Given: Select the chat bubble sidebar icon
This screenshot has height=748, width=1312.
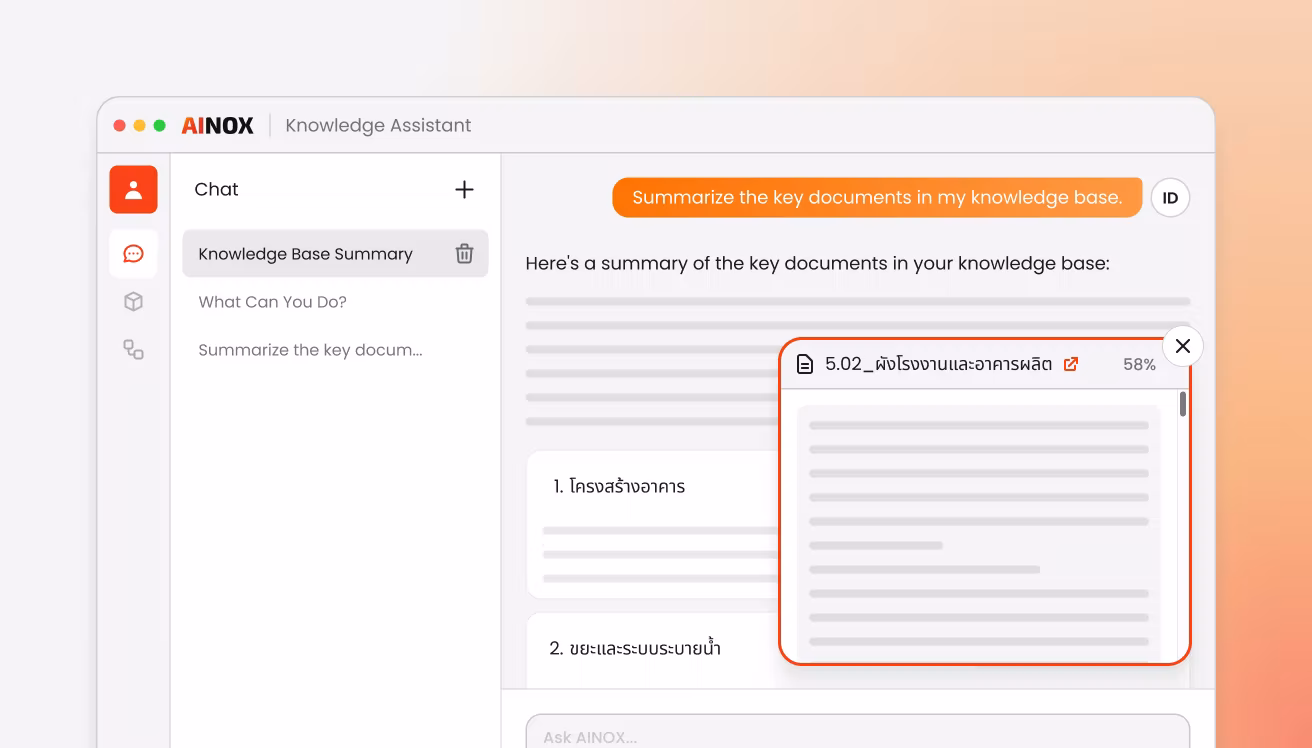Looking at the screenshot, I should tap(133, 254).
